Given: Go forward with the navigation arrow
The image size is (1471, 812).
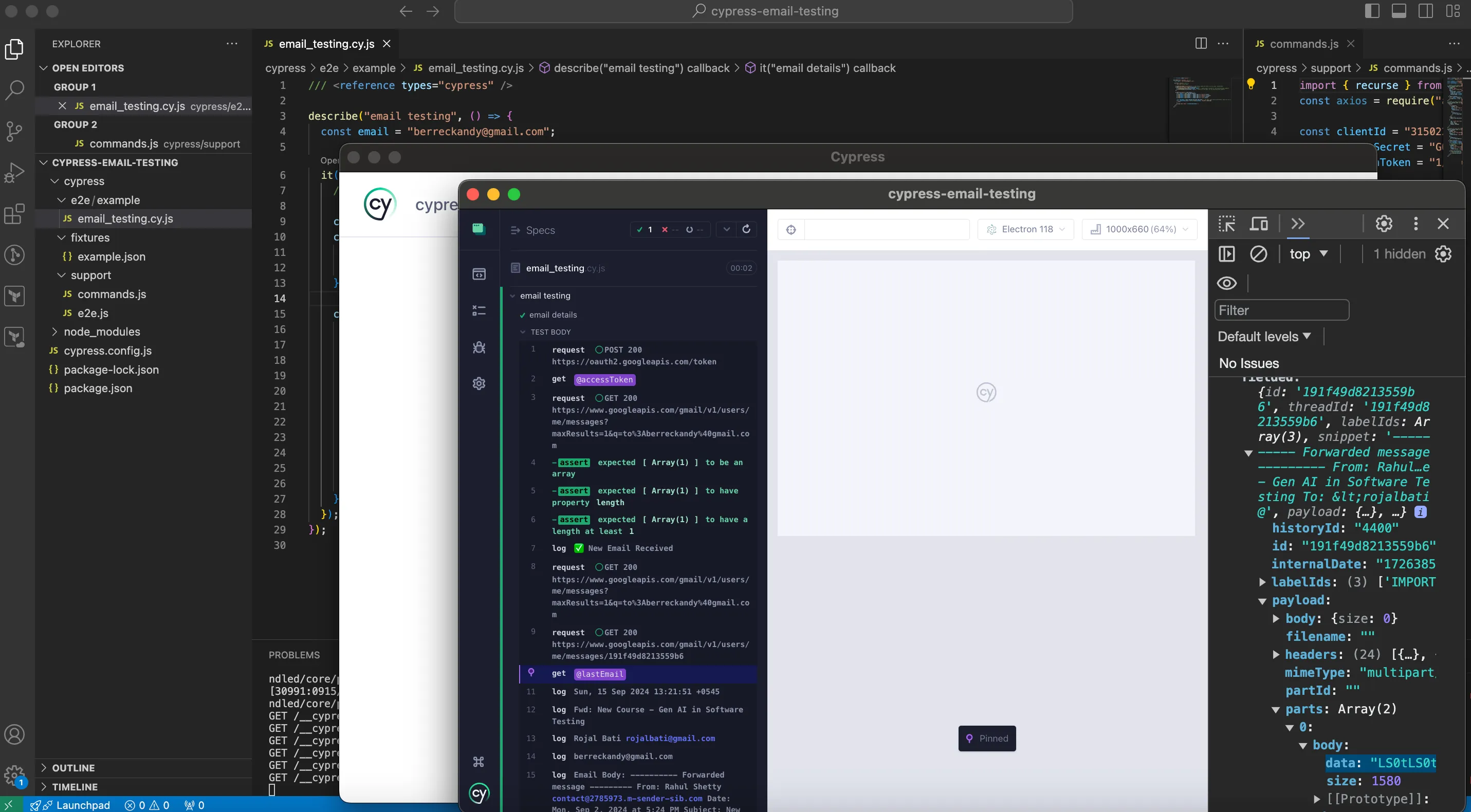Looking at the screenshot, I should click(x=433, y=11).
